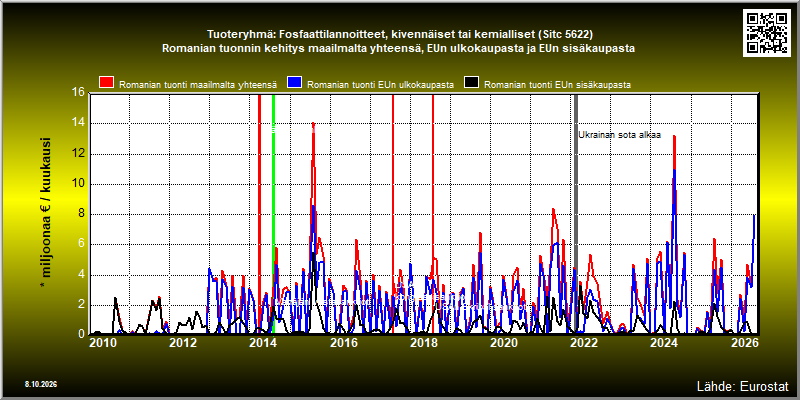Click the 'Ukrainan sota alkaa' annotation
The image size is (800, 400).
[x=619, y=135]
